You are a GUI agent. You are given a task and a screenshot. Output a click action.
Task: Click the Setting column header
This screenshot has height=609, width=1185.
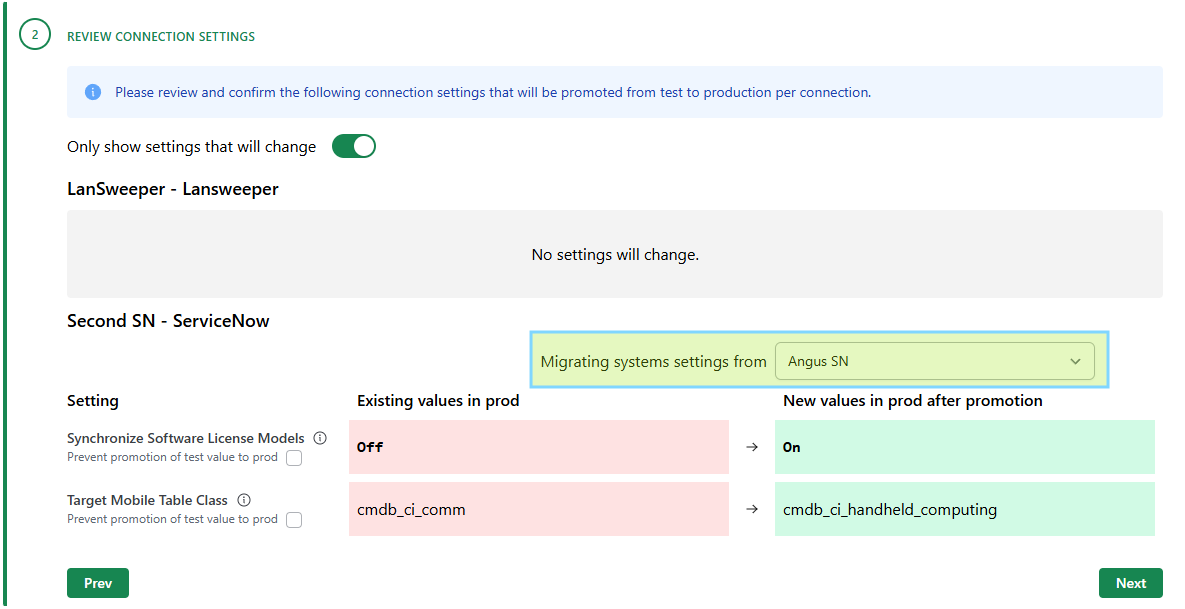pyautogui.click(x=93, y=400)
